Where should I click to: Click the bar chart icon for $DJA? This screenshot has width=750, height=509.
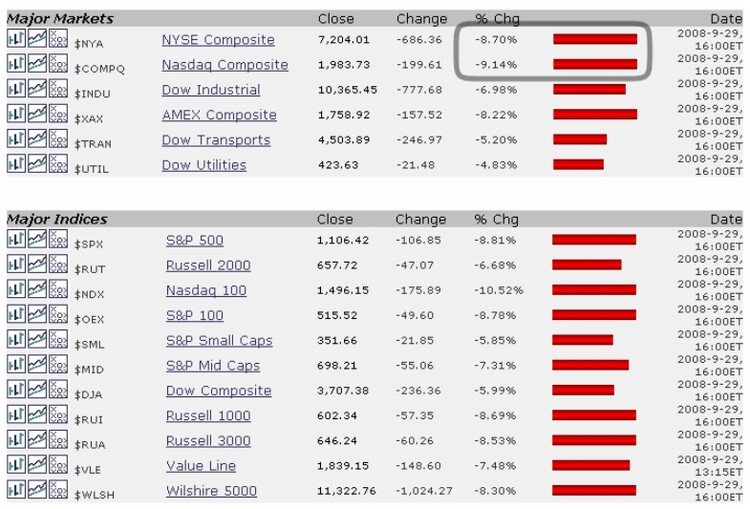tap(16, 388)
